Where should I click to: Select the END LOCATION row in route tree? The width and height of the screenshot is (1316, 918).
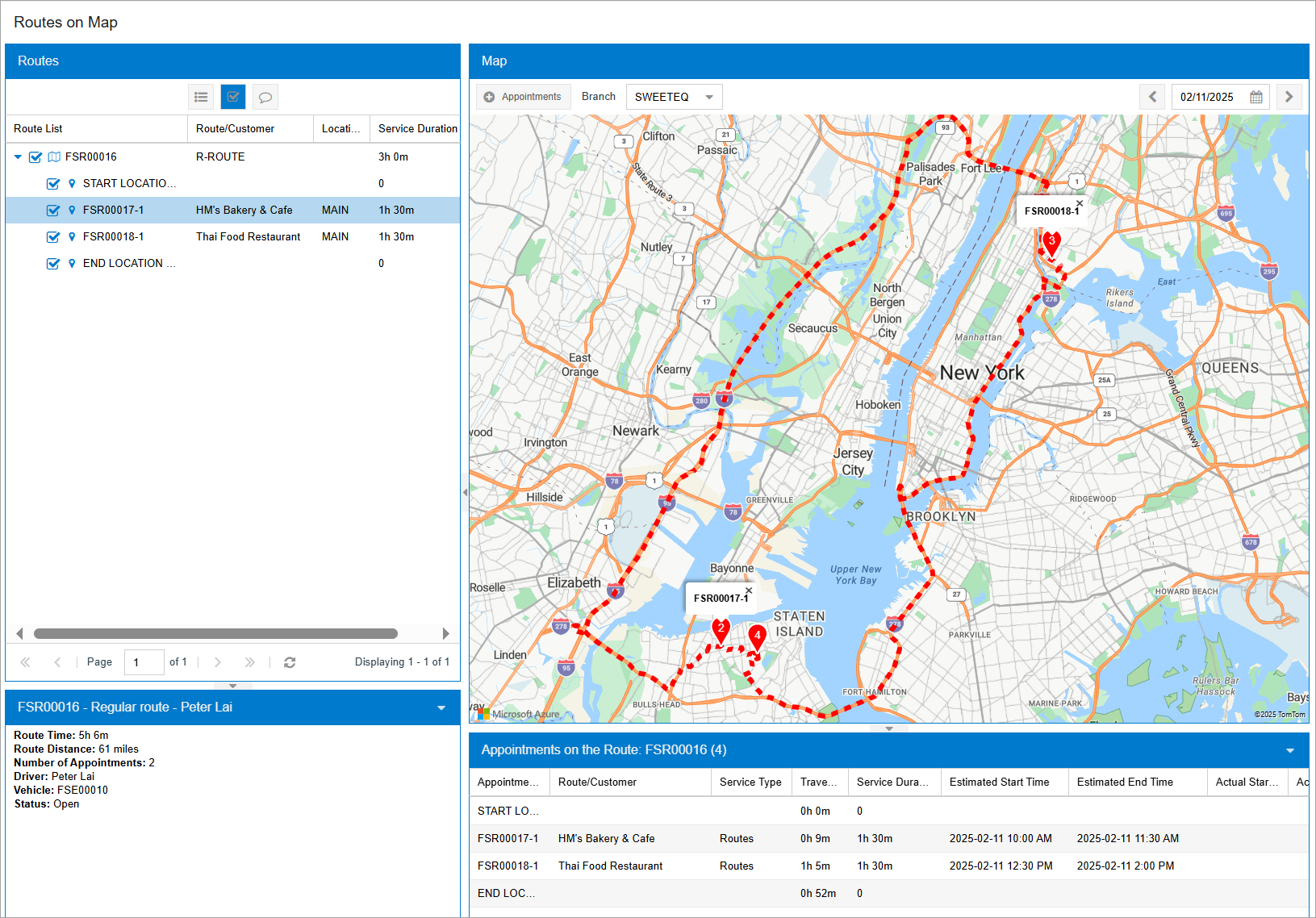tap(232, 263)
